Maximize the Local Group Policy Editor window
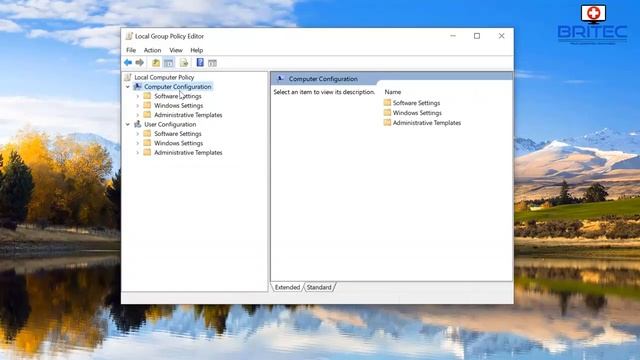This screenshot has height=360, width=640. tap(477, 36)
